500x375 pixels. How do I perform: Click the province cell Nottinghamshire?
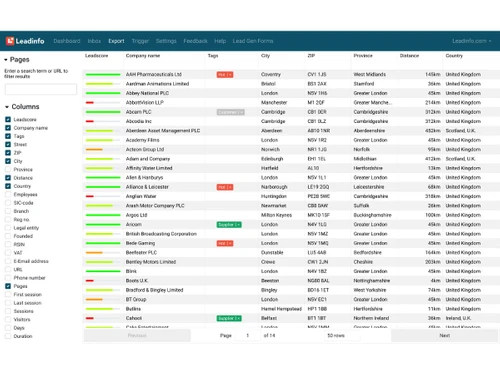click(372, 281)
